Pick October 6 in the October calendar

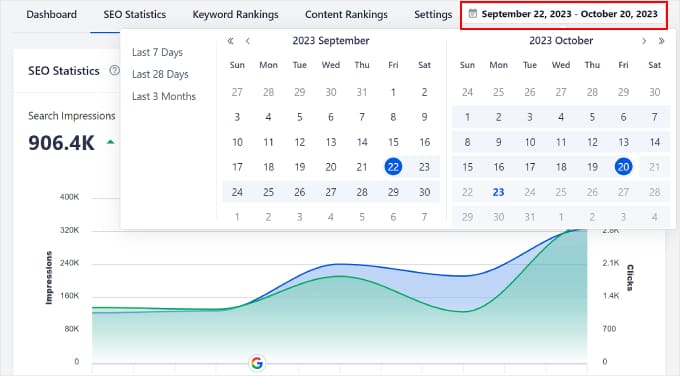coord(624,117)
